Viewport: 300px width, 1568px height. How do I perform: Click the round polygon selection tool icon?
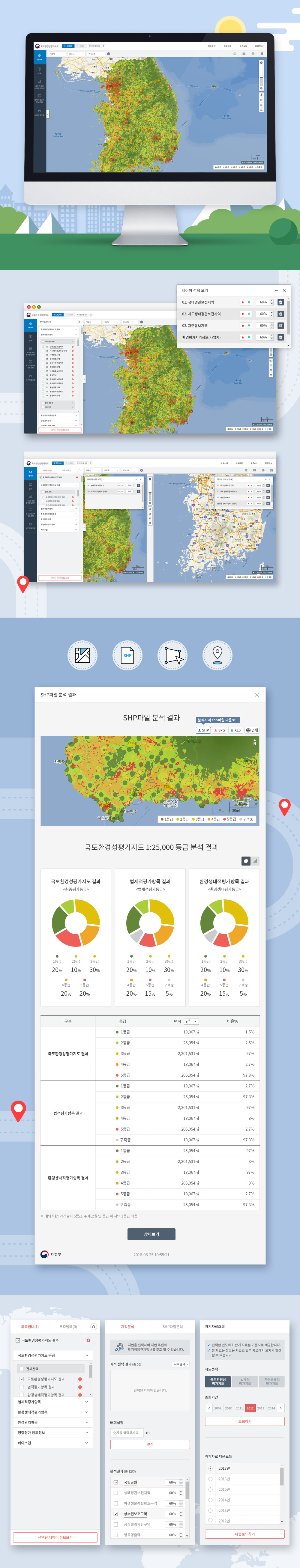coord(172,656)
